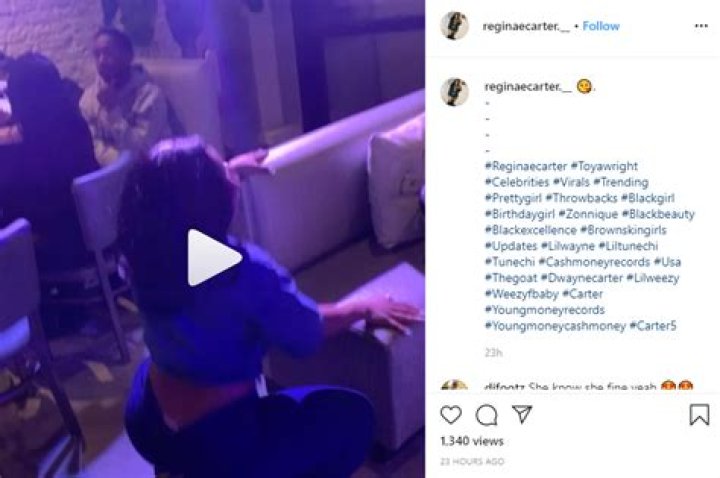View the 1,340 views count
Viewport: 720px width, 478px height.
pyautogui.click(x=472, y=441)
